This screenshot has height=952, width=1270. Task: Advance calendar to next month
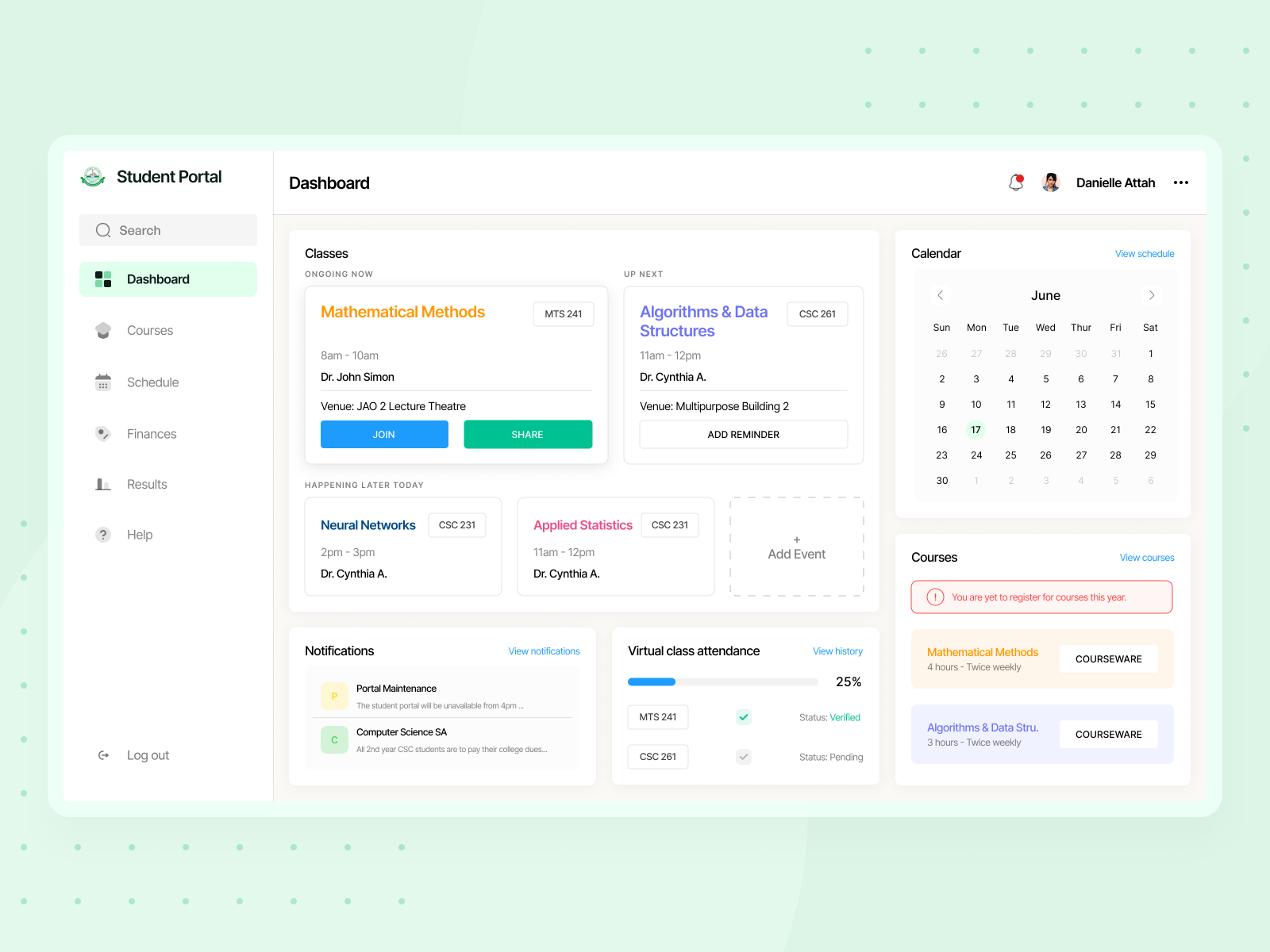(1152, 294)
